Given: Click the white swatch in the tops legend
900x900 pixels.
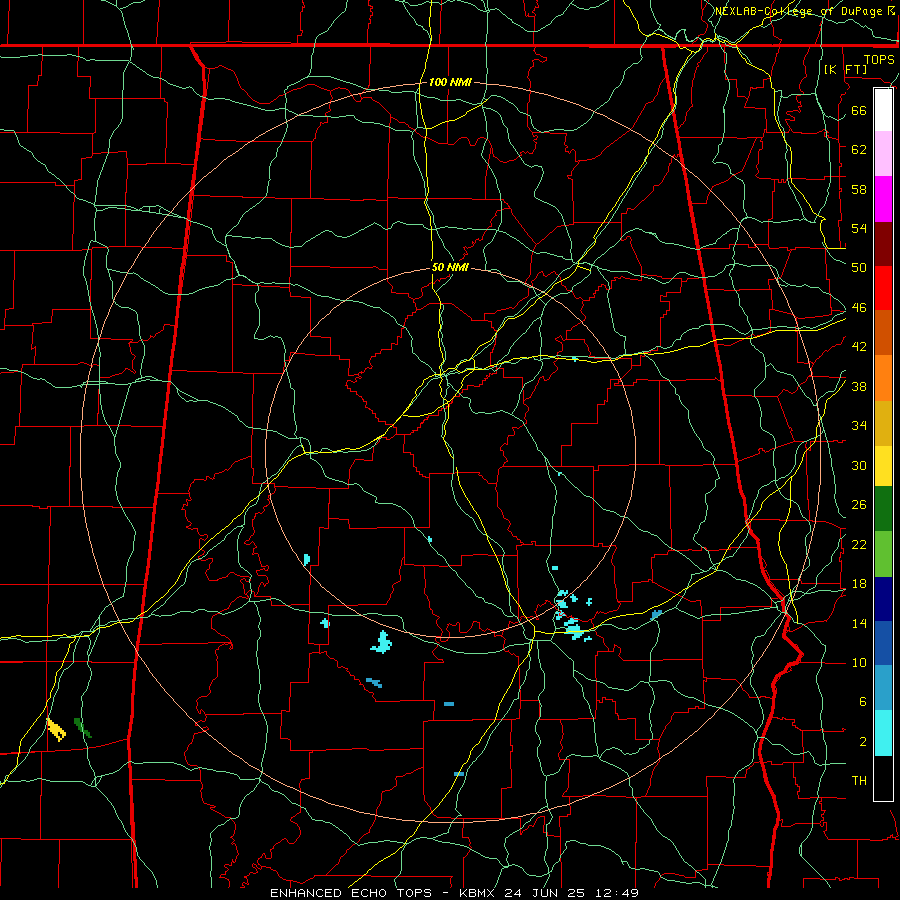Looking at the screenshot, I should click(x=883, y=110).
